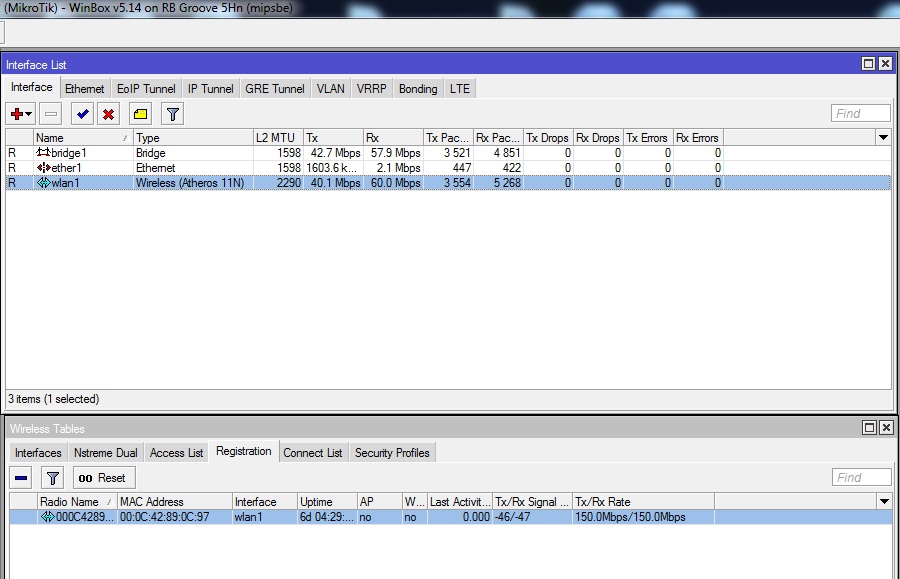Click the -46/-47 signal value

tap(513, 517)
